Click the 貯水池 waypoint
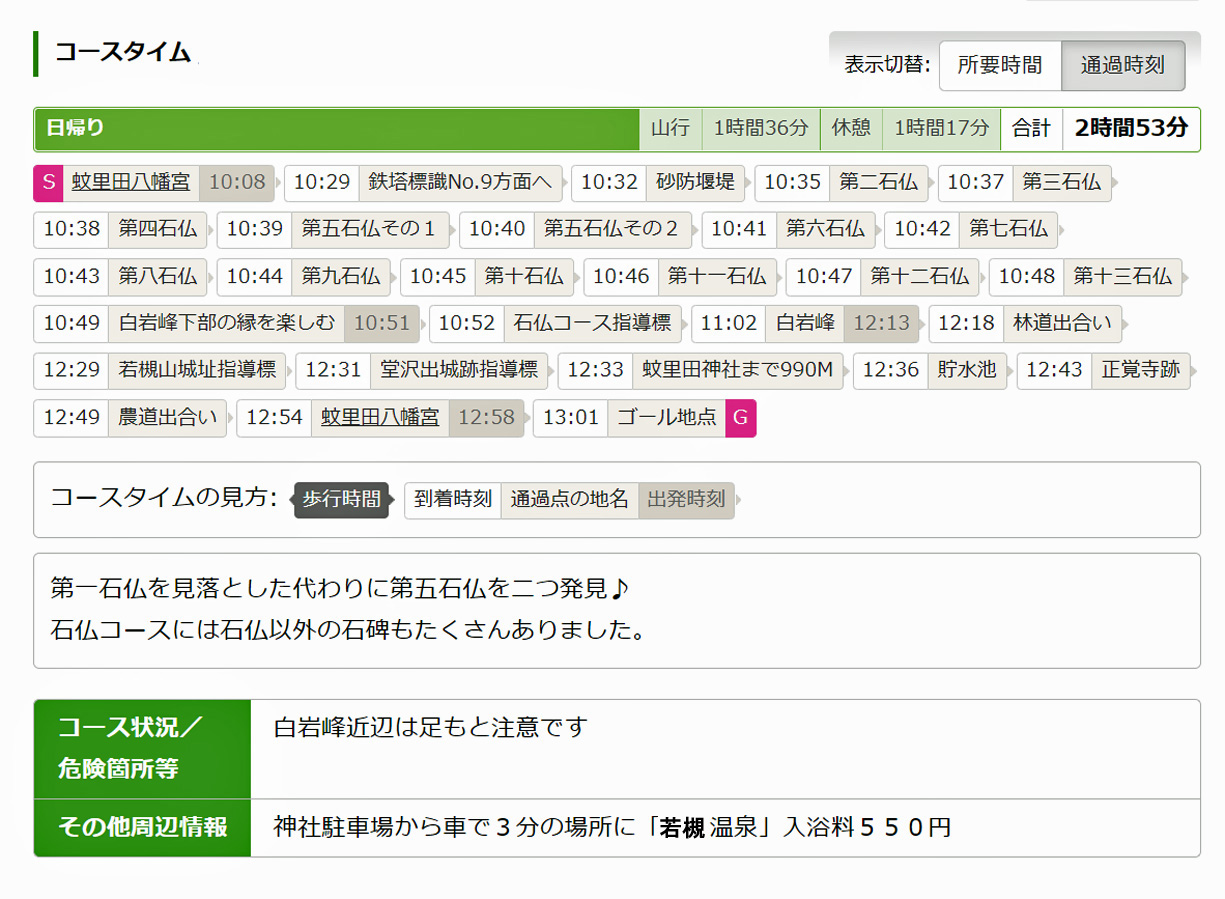The image size is (1225, 899). pos(967,370)
